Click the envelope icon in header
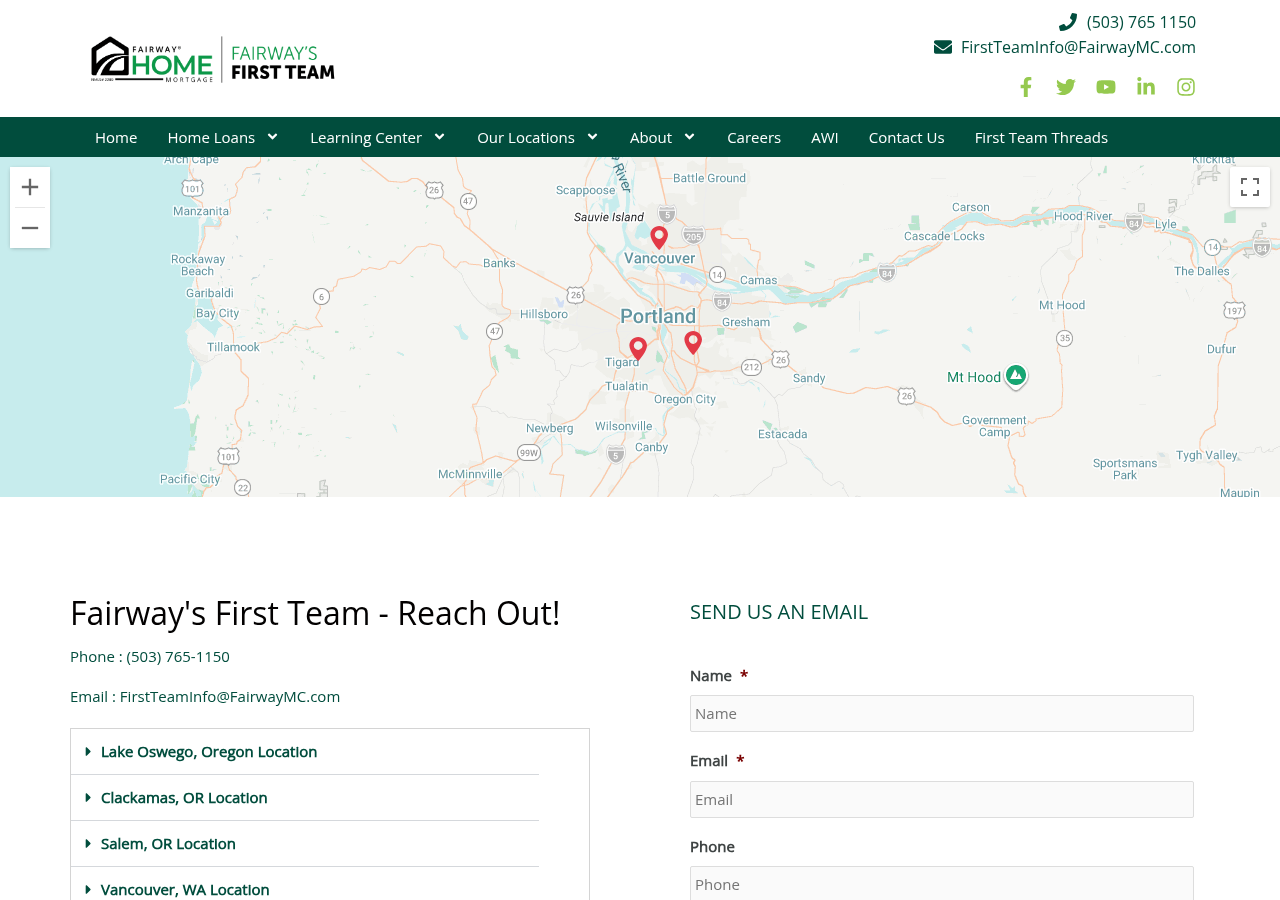1280x900 pixels. 943,47
